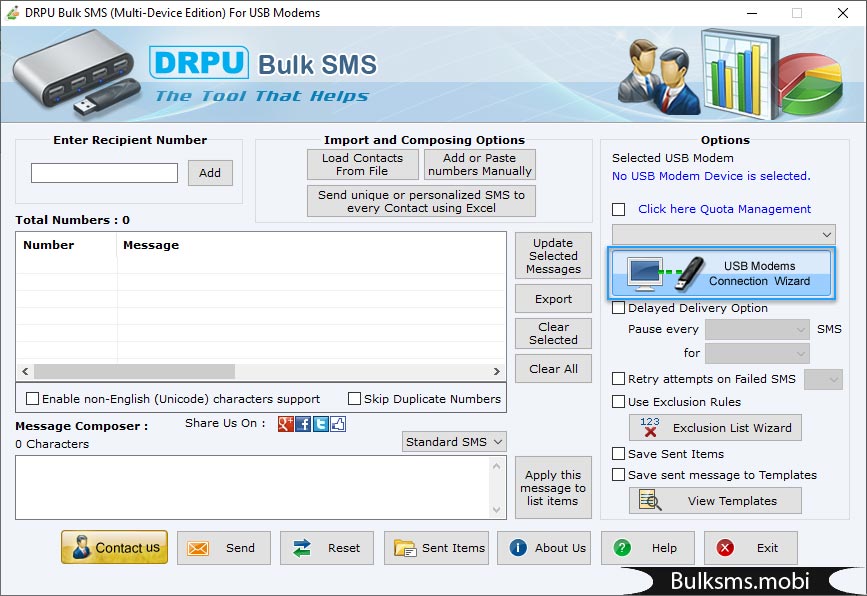
Task: Click the View Templates magnifier icon
Action: [x=650, y=500]
